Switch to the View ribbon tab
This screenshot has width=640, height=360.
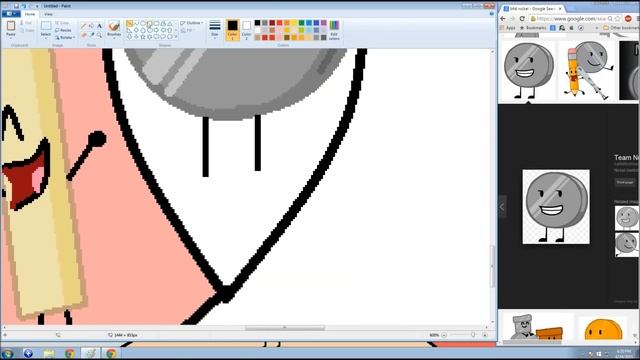point(48,14)
